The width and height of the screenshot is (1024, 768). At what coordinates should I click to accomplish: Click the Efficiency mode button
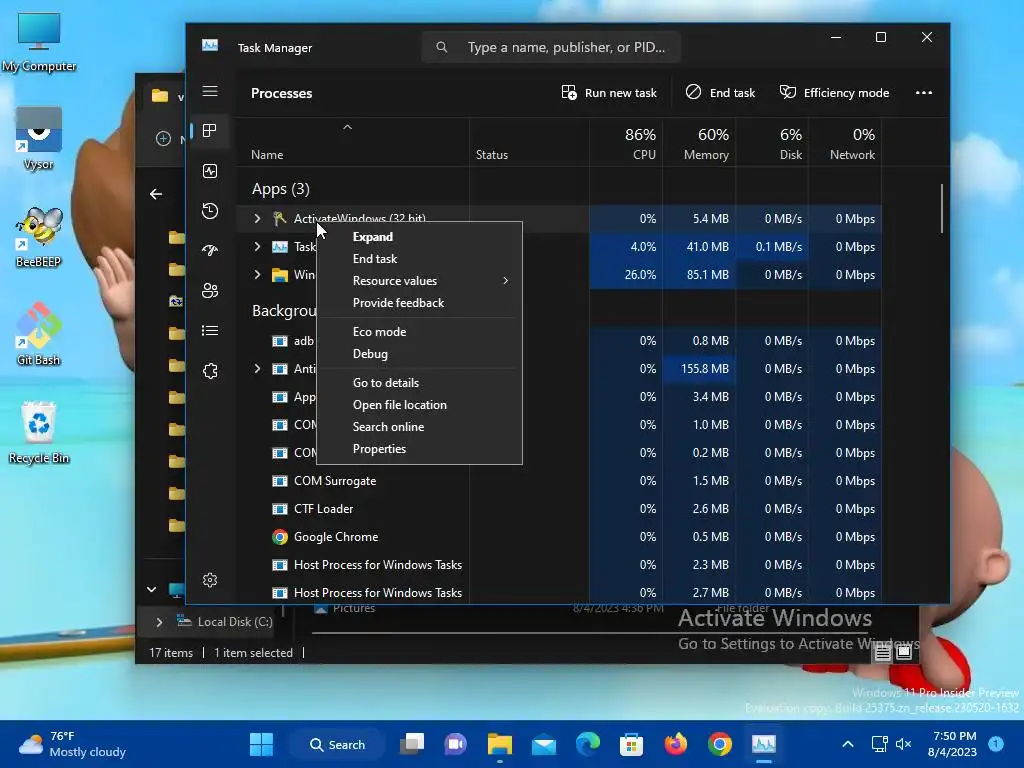[834, 93]
